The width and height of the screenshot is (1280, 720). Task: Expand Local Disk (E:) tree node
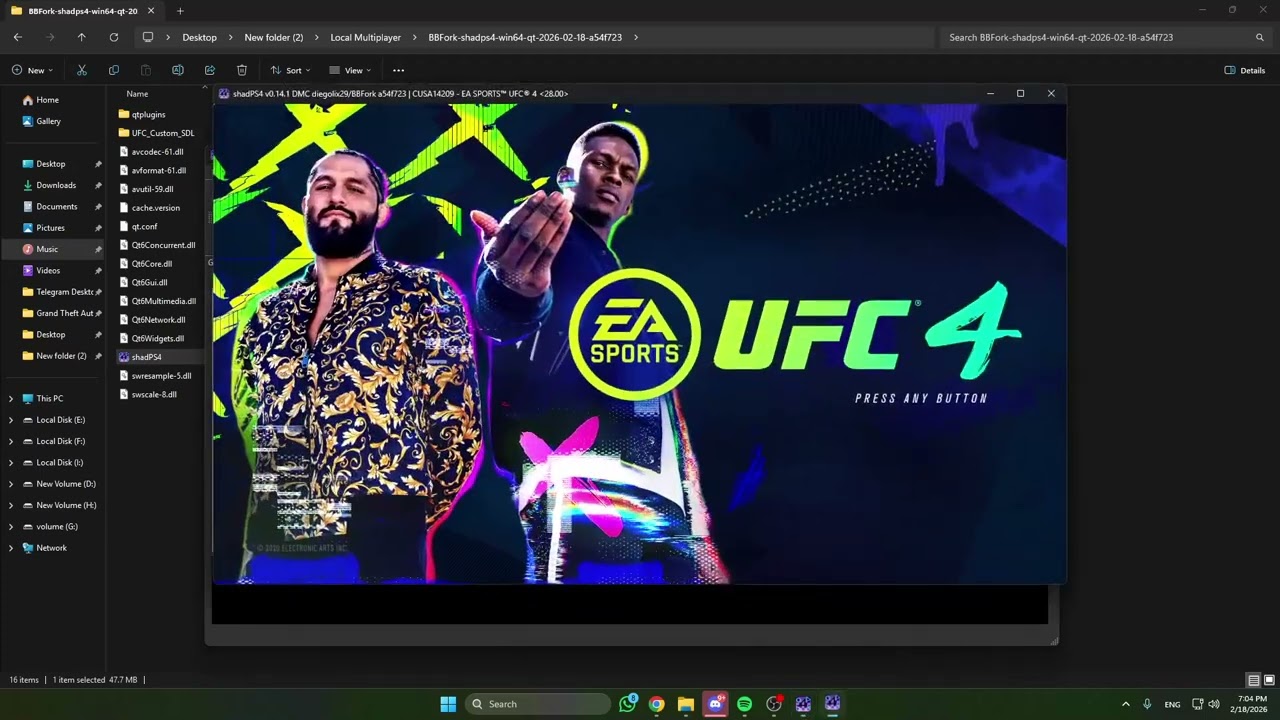(x=11, y=420)
